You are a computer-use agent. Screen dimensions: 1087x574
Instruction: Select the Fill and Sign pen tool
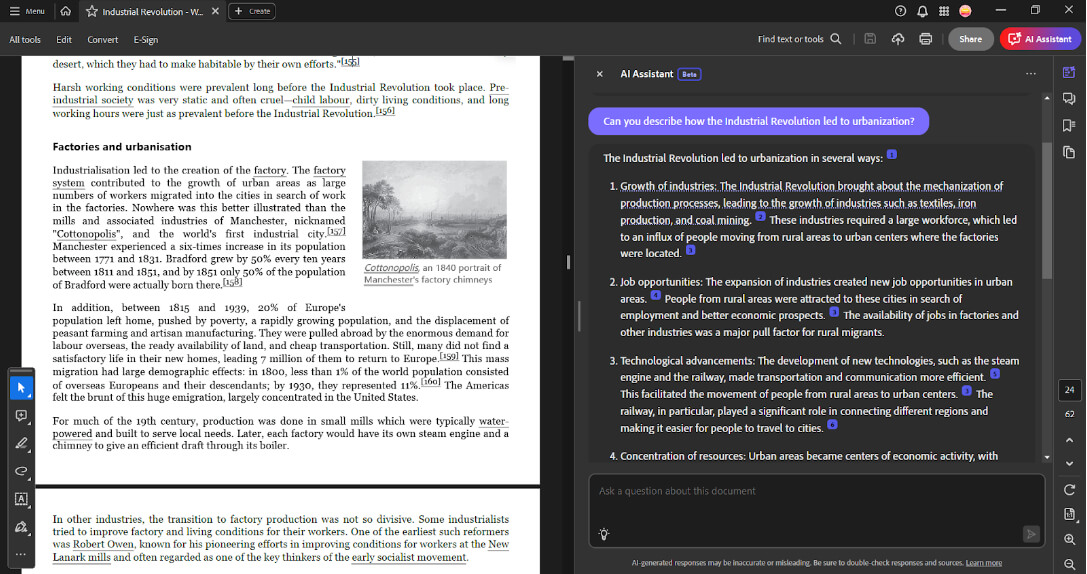(21, 526)
